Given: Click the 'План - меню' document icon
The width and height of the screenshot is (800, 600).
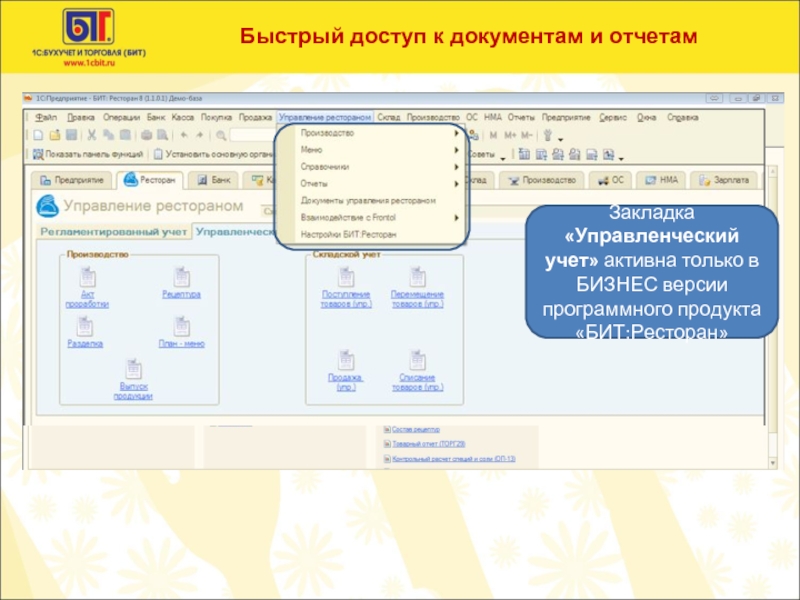Looking at the screenshot, I should click(x=181, y=327).
